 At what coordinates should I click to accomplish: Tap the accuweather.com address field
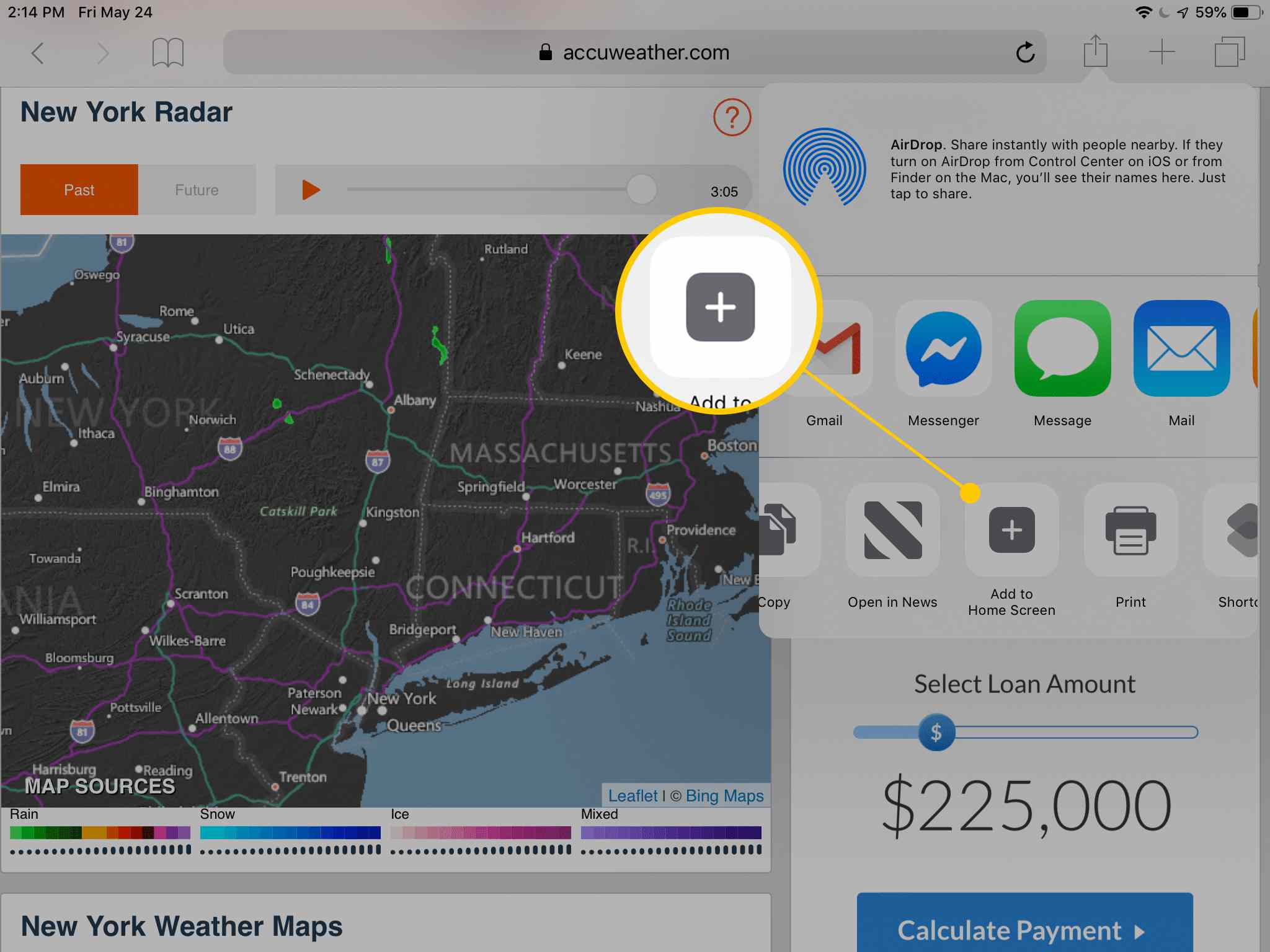point(634,53)
